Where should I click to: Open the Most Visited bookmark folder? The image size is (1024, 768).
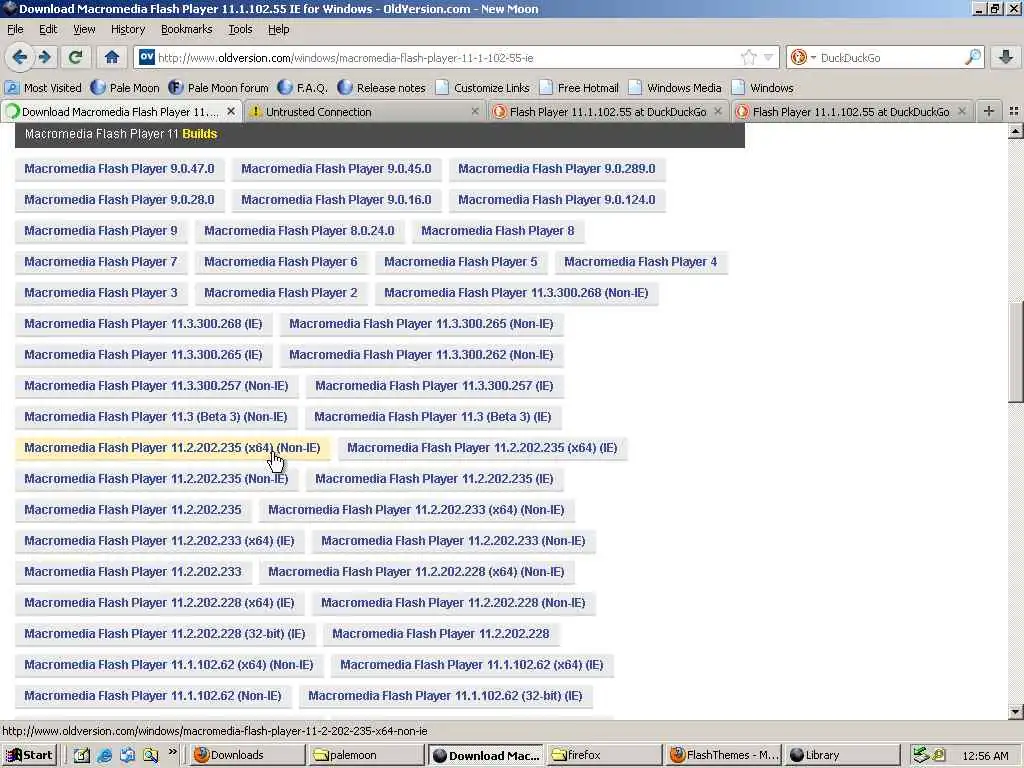pos(43,88)
